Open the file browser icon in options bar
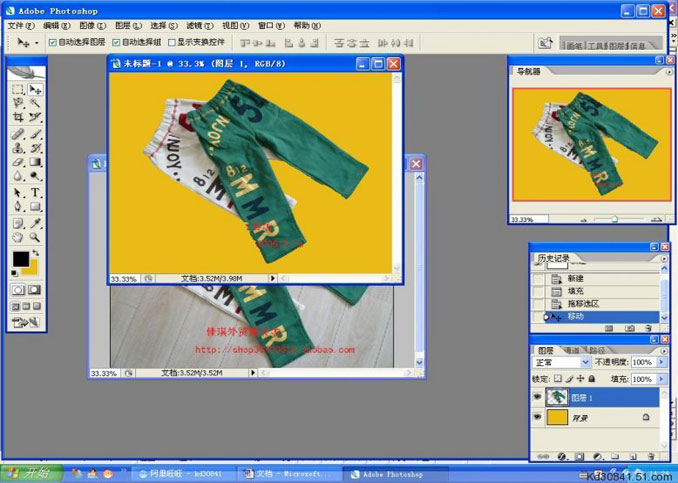 (545, 43)
